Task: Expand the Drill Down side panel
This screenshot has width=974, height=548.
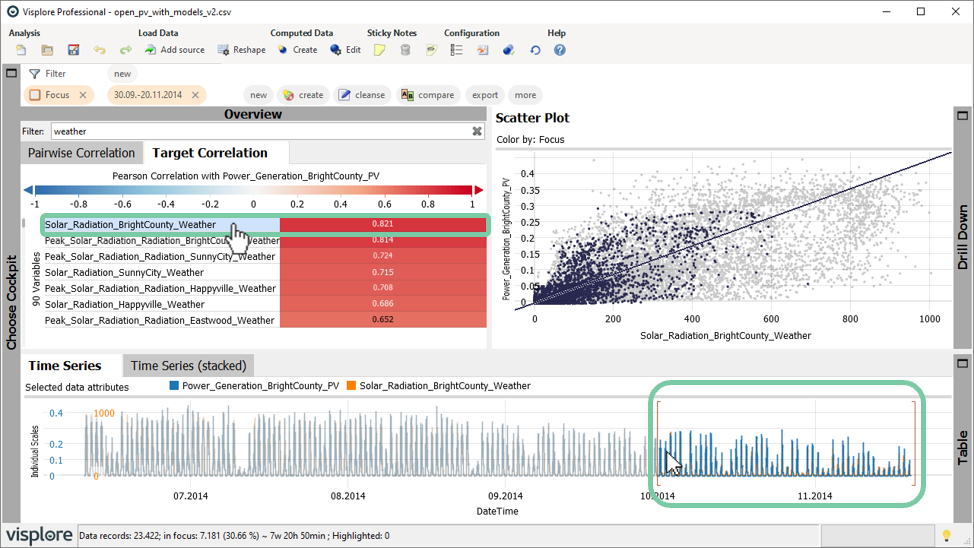Action: (x=962, y=237)
